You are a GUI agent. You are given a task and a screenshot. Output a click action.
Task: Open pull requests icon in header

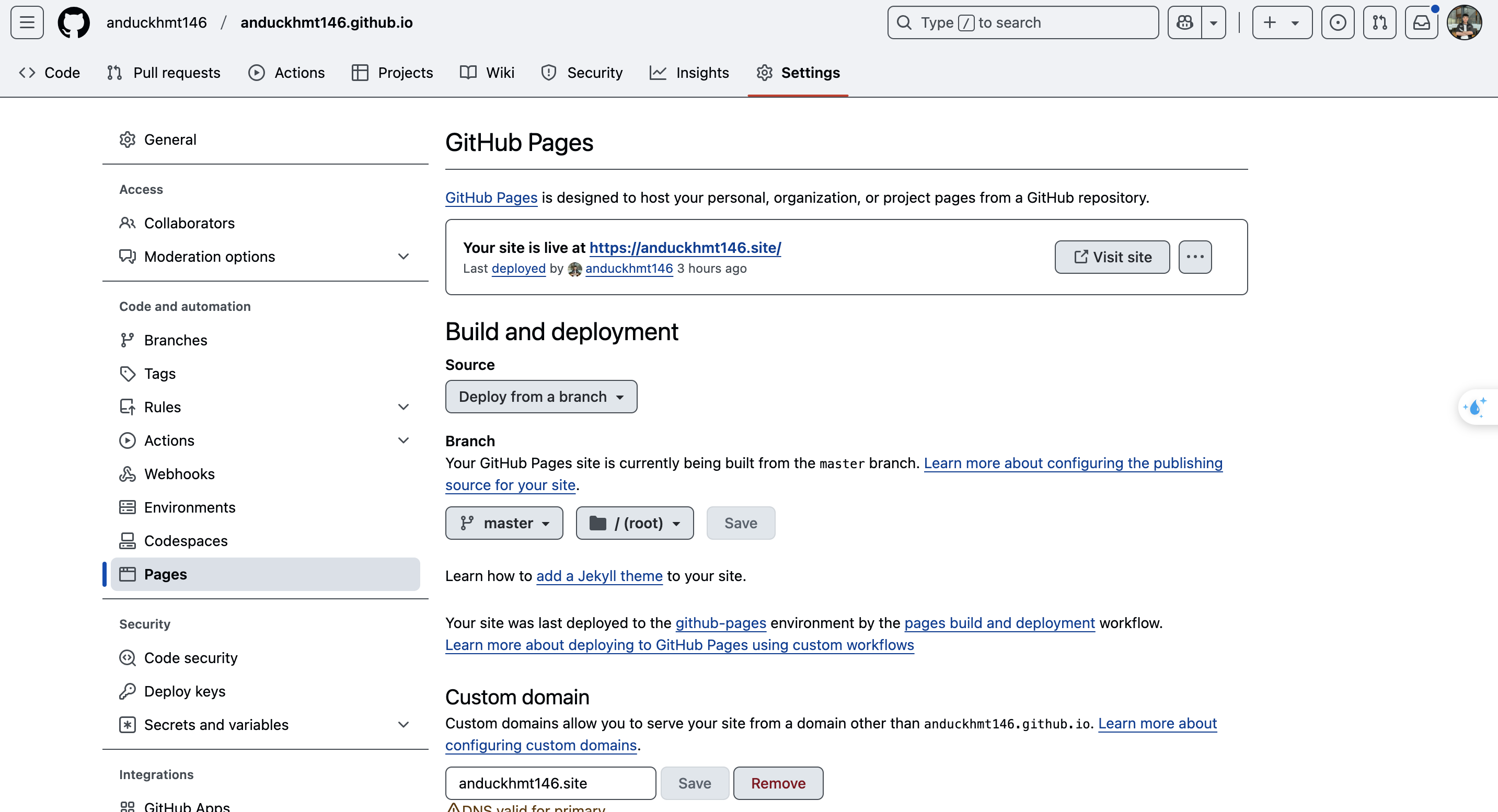pyautogui.click(x=1379, y=22)
